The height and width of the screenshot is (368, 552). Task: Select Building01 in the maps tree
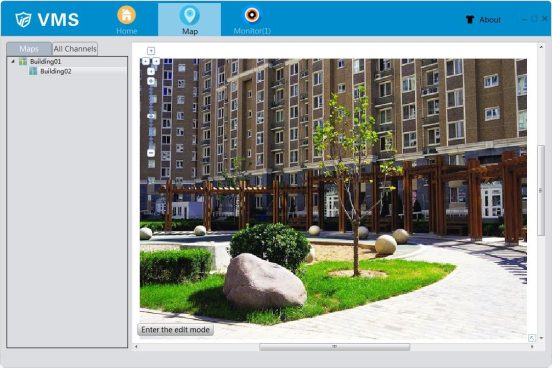[45, 61]
